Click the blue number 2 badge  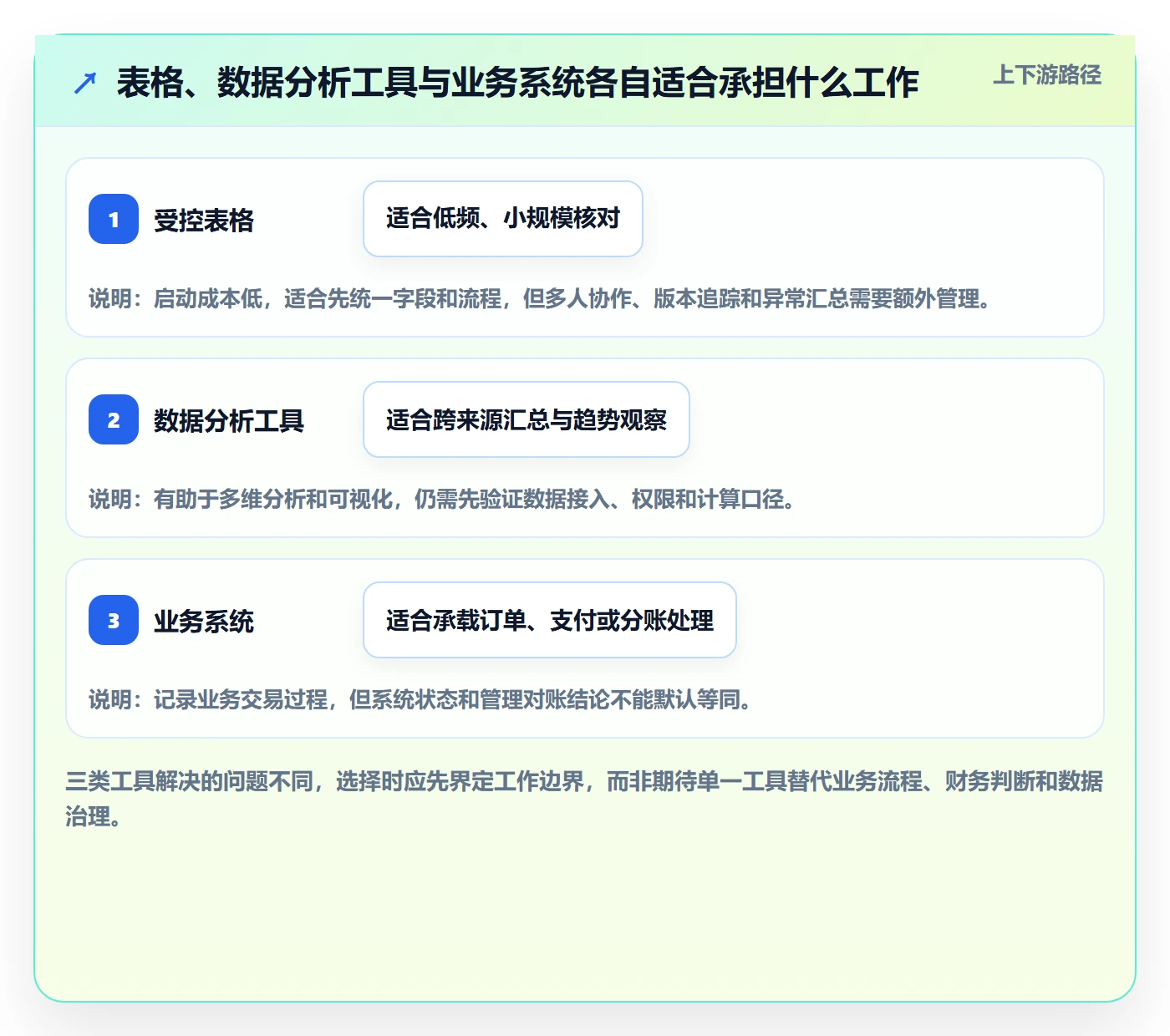(x=114, y=419)
